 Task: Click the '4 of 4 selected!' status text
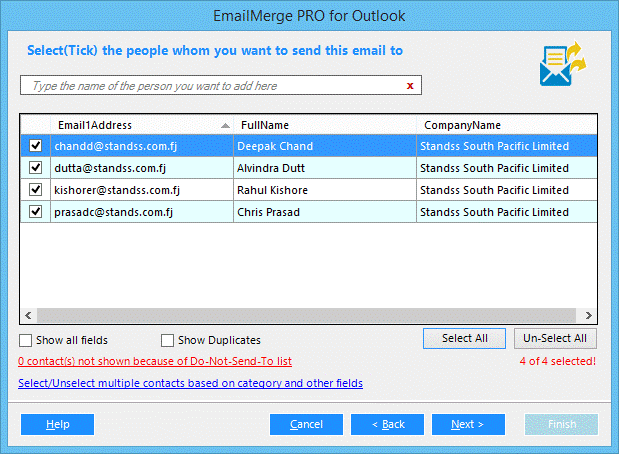tap(557, 361)
